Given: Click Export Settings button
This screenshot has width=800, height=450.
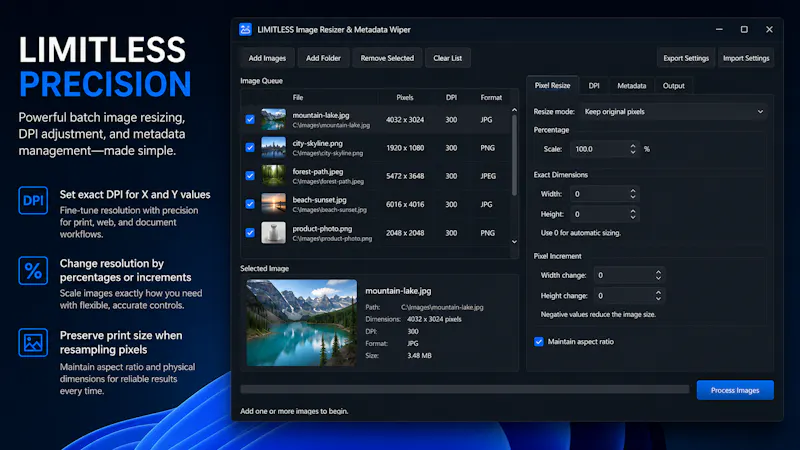Looking at the screenshot, I should click(686, 58).
